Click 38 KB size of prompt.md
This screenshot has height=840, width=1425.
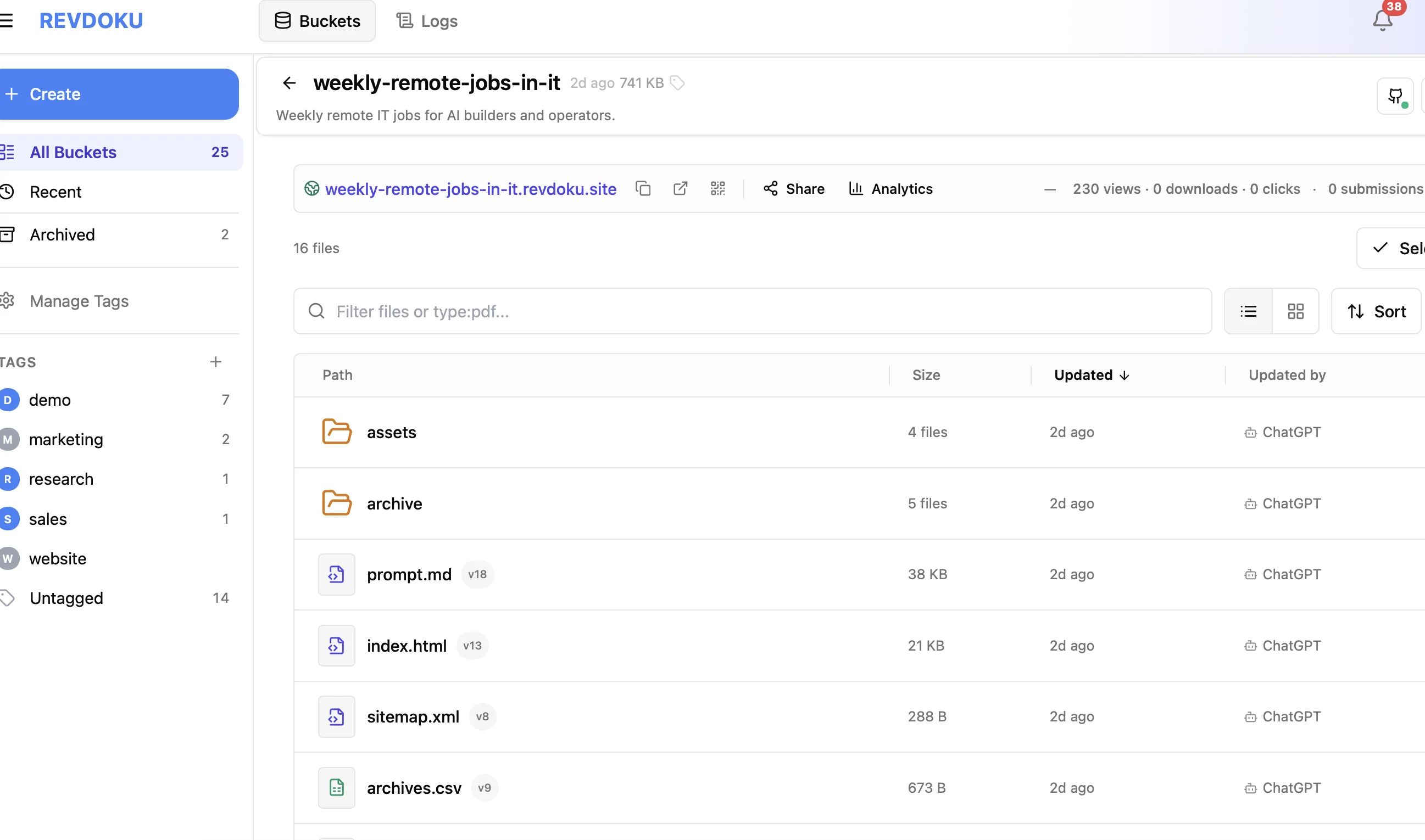coord(927,574)
